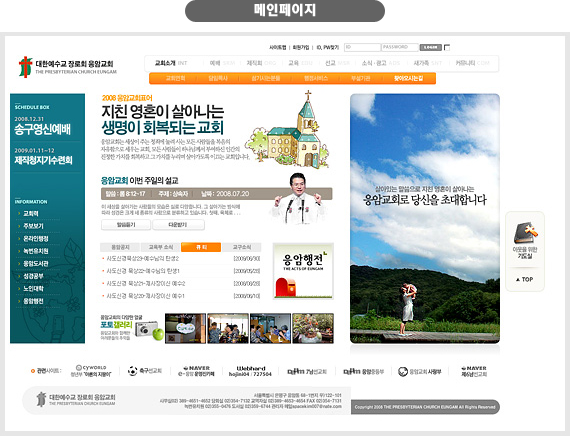Open the gallery thumbnail of the flower arrangement
This screenshot has height=436, width=570.
tap(313, 328)
